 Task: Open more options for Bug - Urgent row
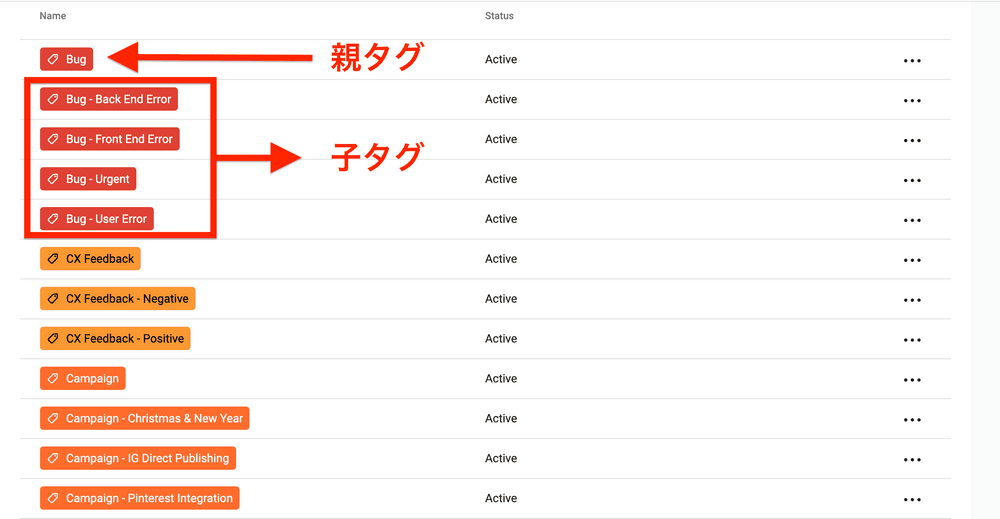(911, 181)
